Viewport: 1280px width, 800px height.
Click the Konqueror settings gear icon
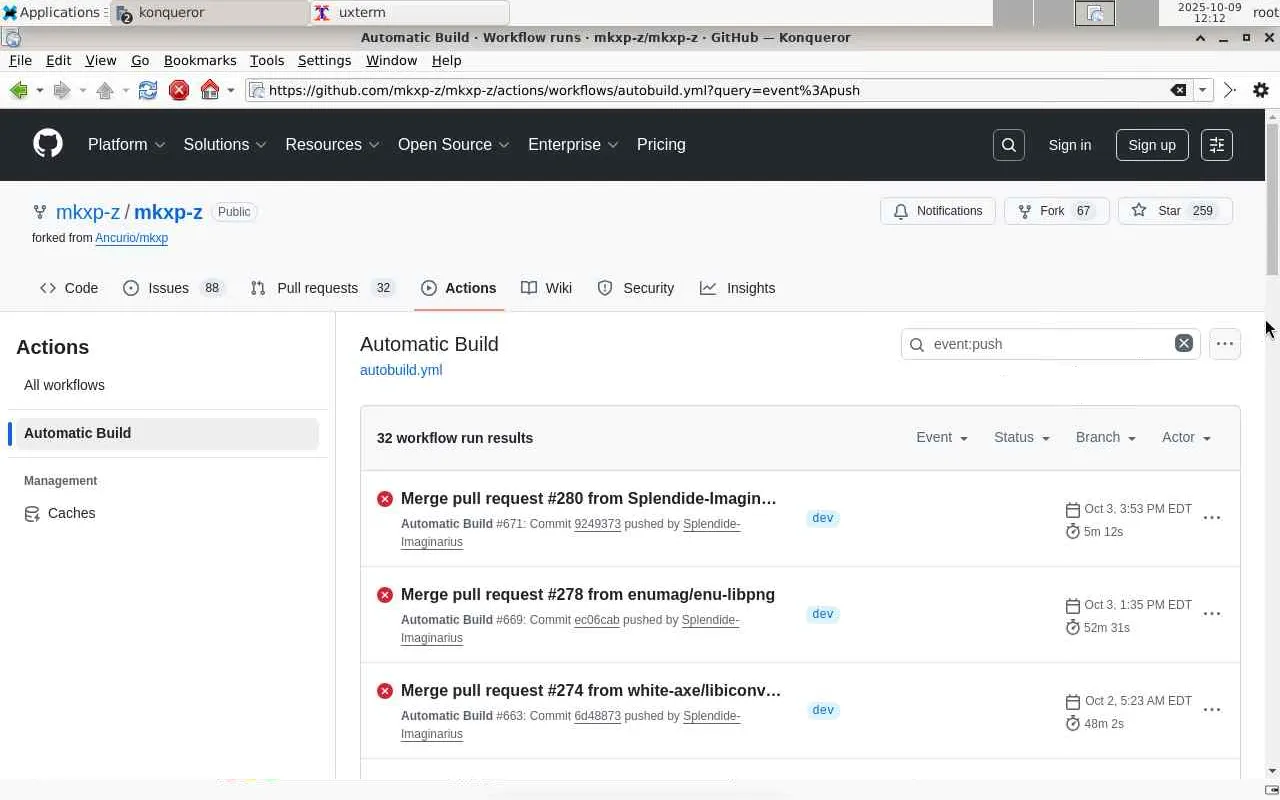pyautogui.click(x=1260, y=90)
